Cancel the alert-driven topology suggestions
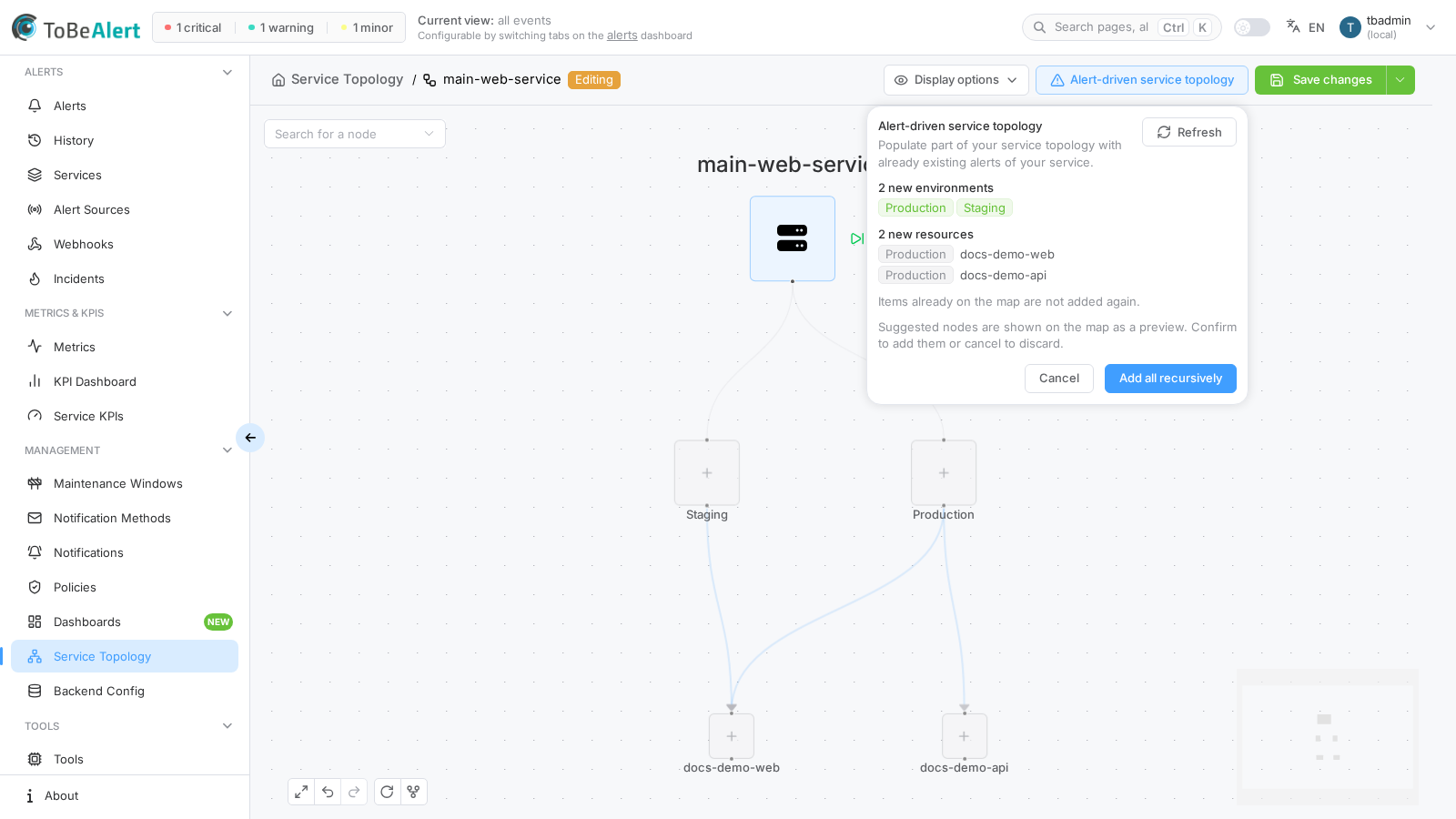Viewport: 1456px width, 819px height. pos(1059,379)
